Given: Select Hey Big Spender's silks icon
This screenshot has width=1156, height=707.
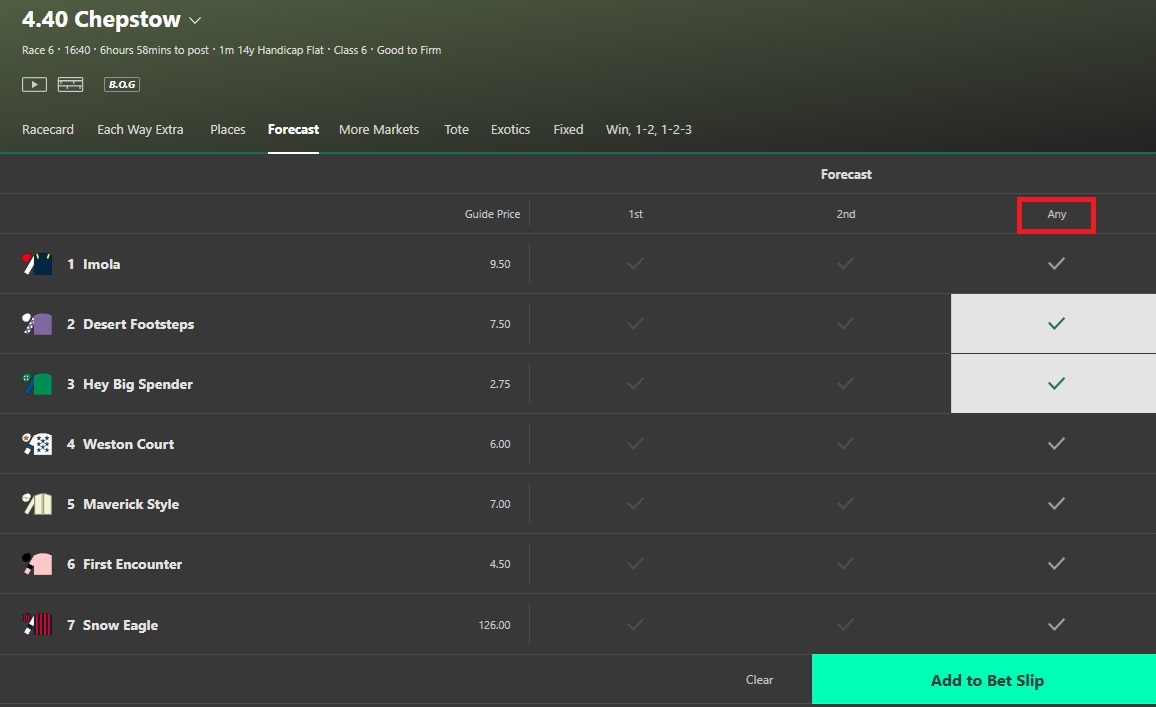Looking at the screenshot, I should pos(36,383).
